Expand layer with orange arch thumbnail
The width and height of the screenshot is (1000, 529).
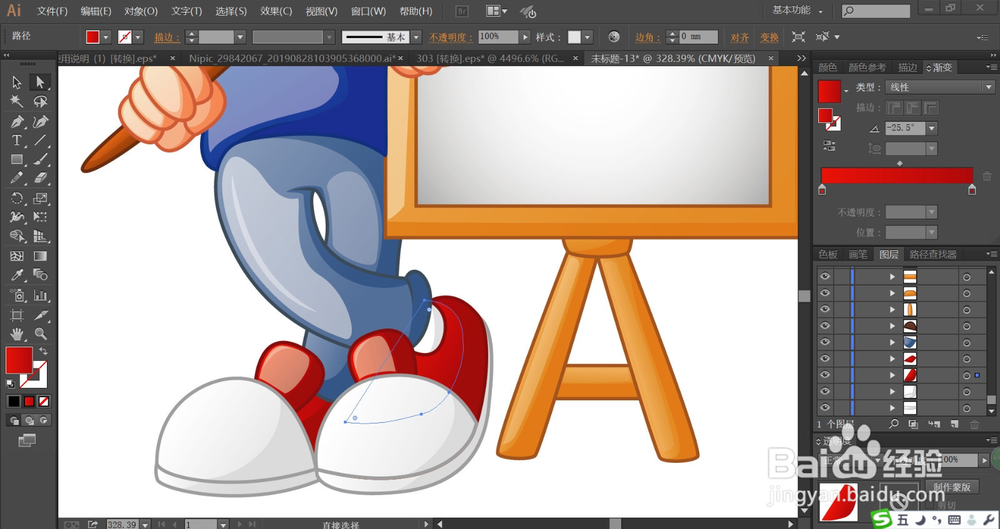(892, 293)
